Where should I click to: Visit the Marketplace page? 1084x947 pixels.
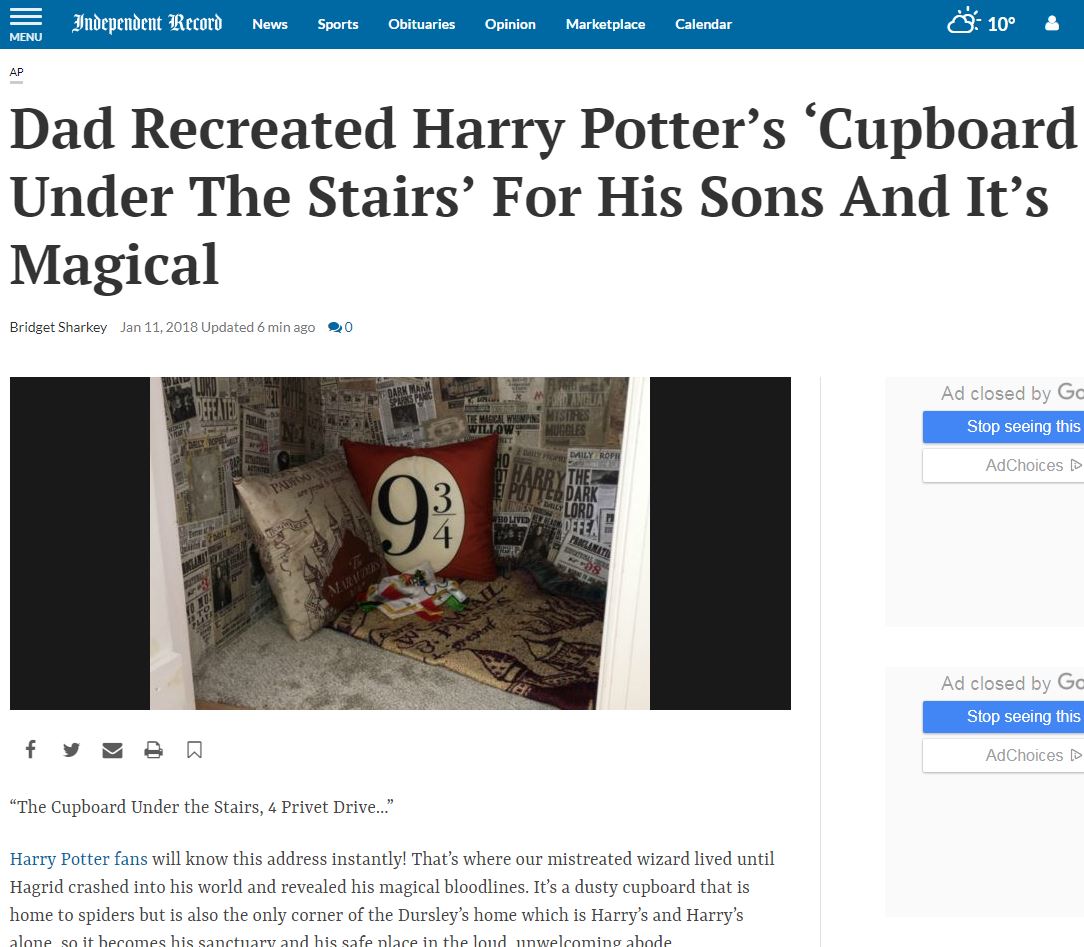[606, 24]
